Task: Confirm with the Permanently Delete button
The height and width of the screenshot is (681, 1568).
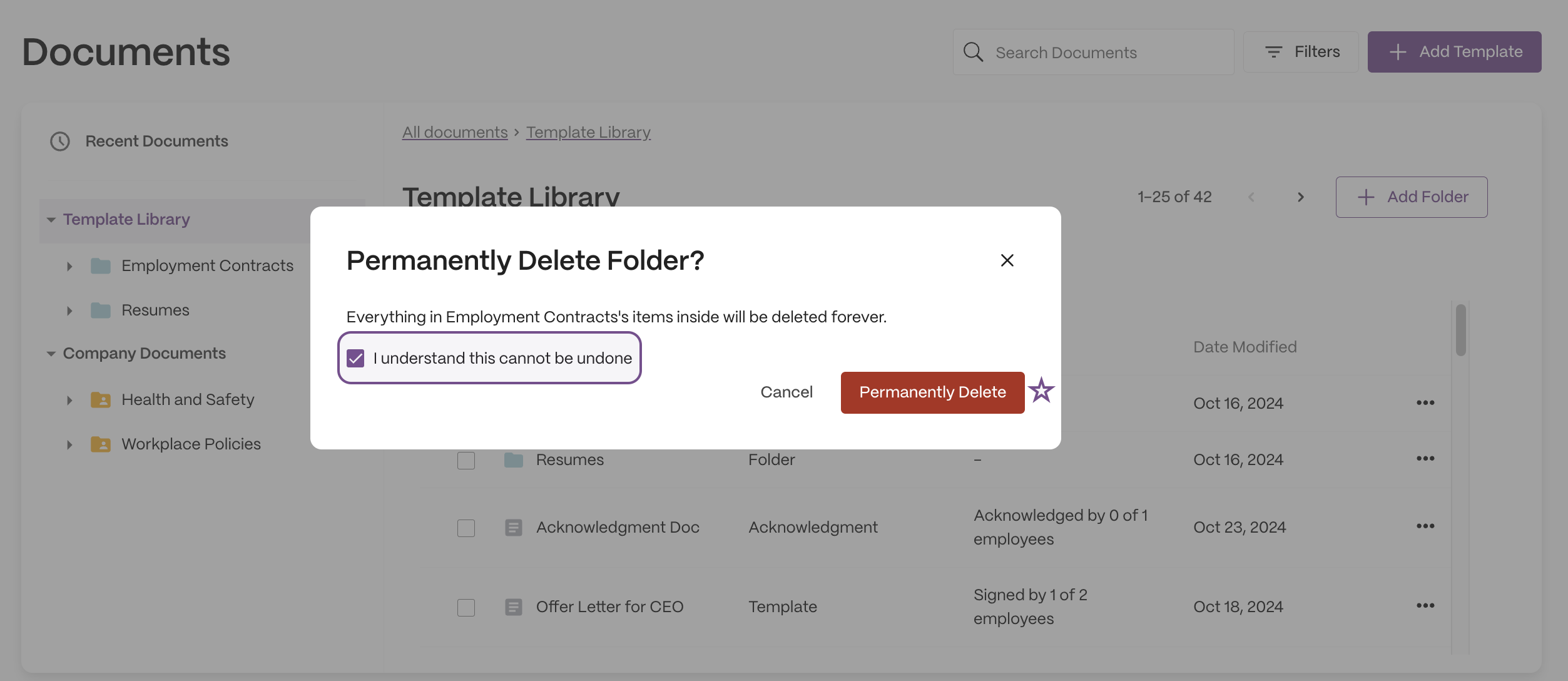Action: (932, 392)
